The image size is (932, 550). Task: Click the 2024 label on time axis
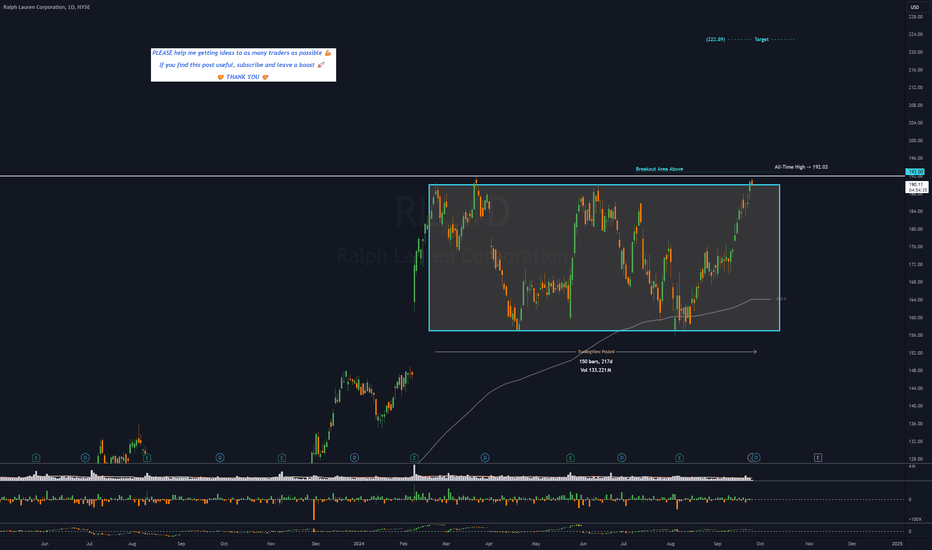click(x=358, y=543)
